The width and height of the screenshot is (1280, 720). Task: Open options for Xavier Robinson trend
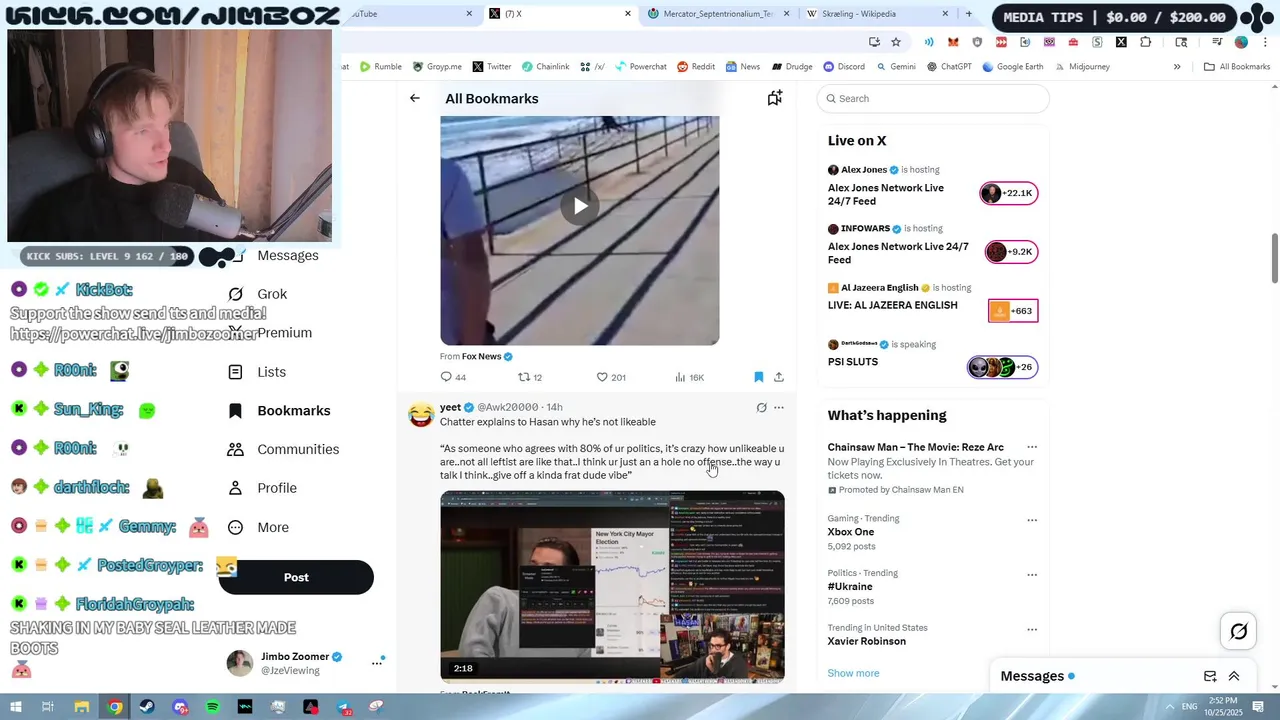click(x=1032, y=630)
